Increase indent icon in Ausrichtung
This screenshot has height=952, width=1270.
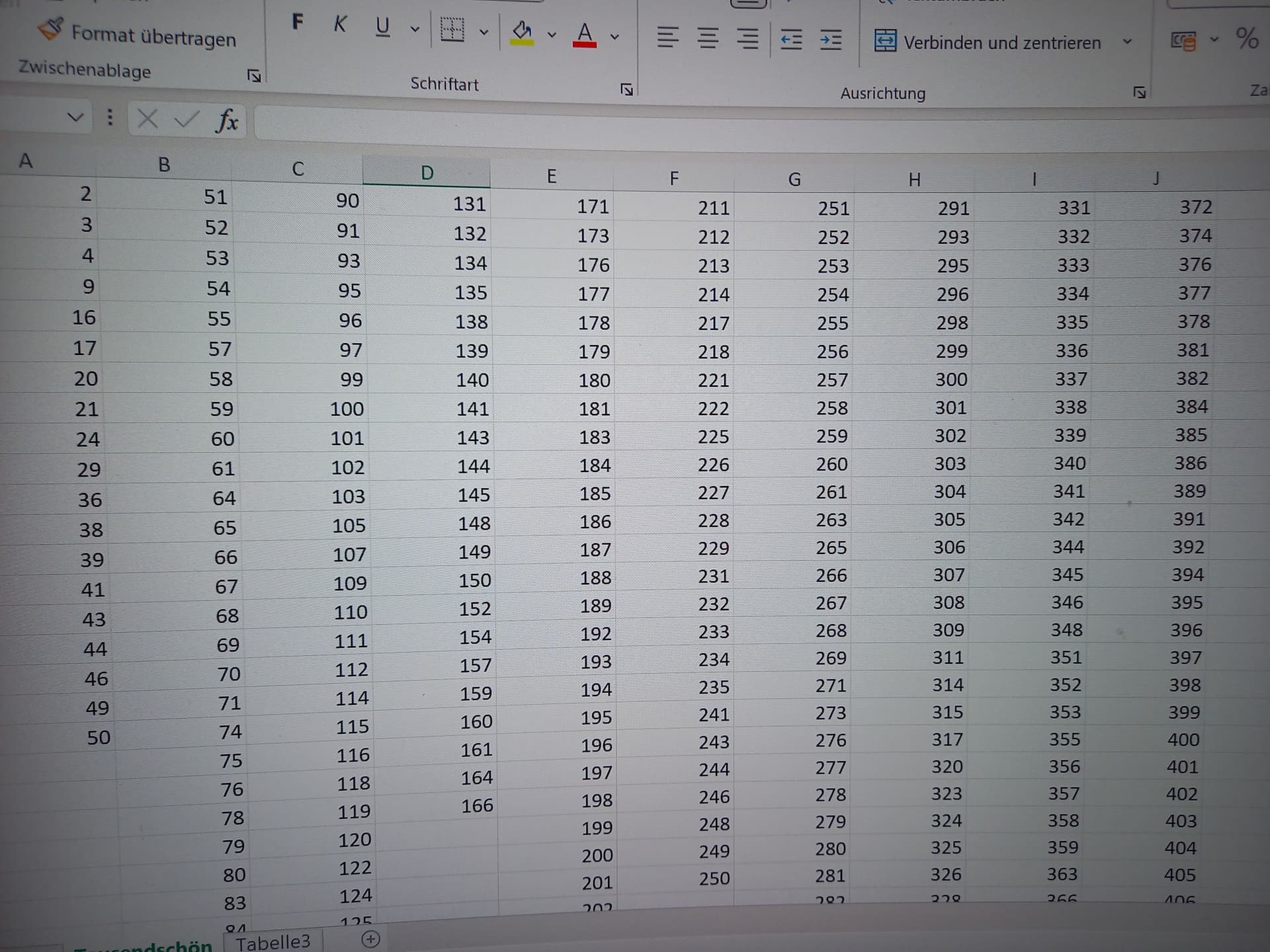(831, 40)
